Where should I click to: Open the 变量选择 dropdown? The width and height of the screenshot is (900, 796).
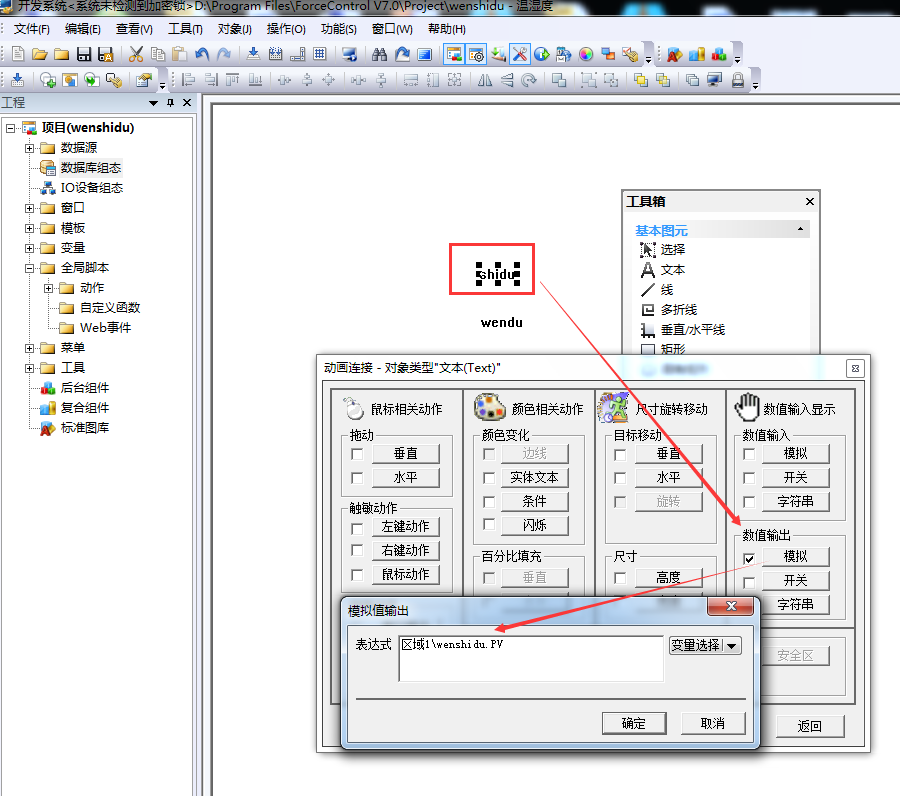click(x=705, y=646)
